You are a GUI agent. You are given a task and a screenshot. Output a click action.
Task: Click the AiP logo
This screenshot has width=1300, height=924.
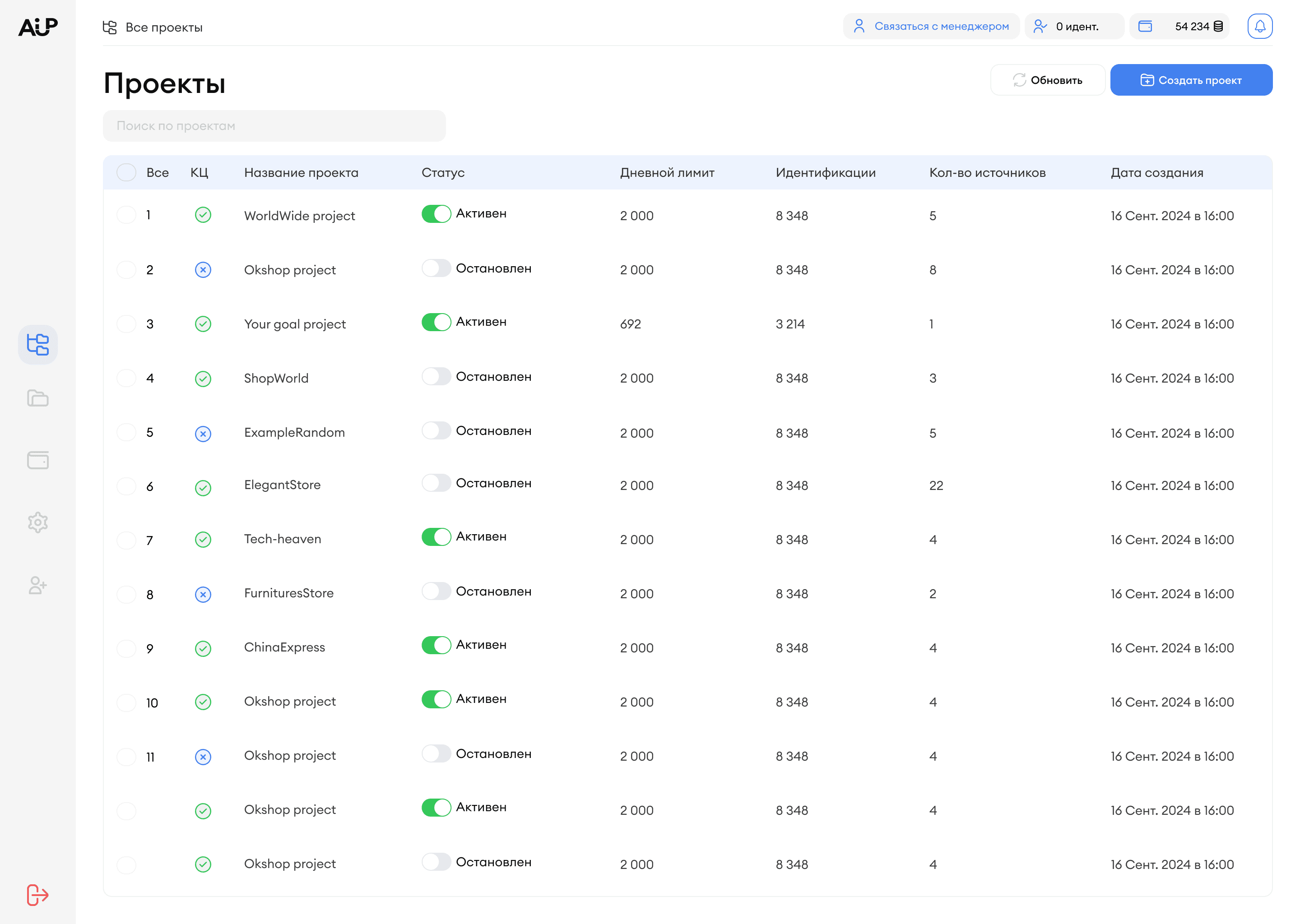point(37,26)
